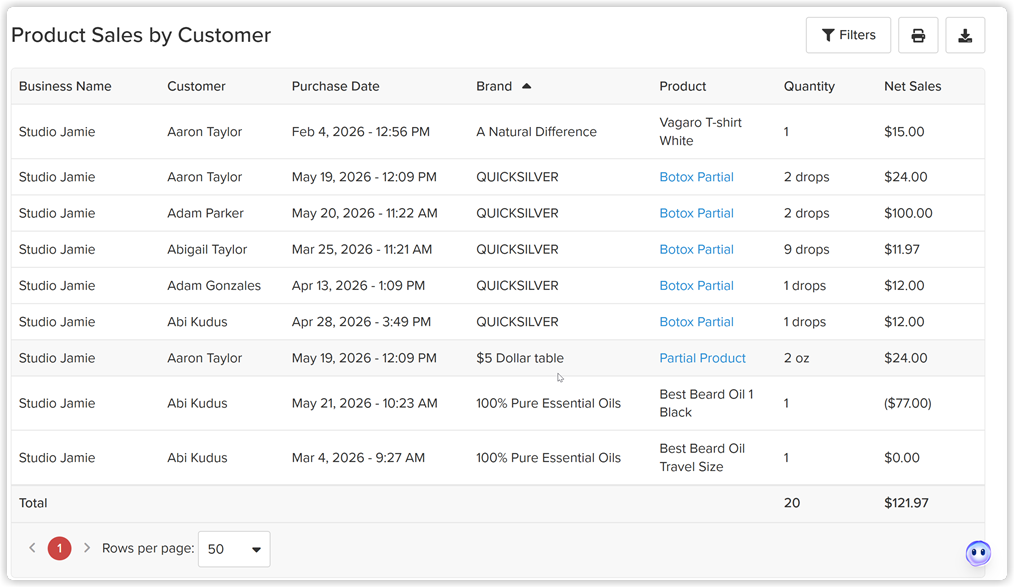Select page 1 in pagination

click(60, 548)
